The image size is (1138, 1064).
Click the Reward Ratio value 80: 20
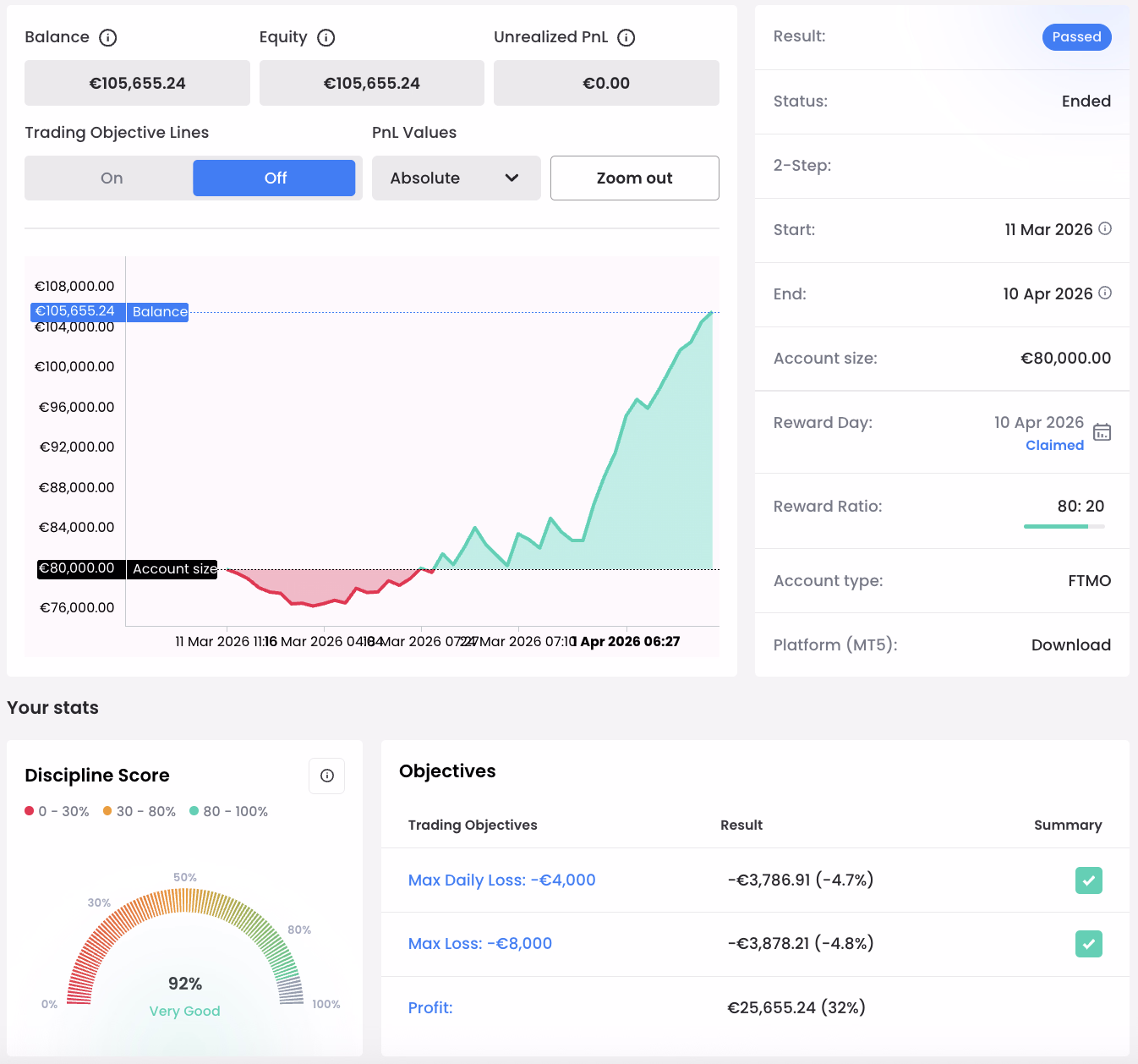point(1081,507)
